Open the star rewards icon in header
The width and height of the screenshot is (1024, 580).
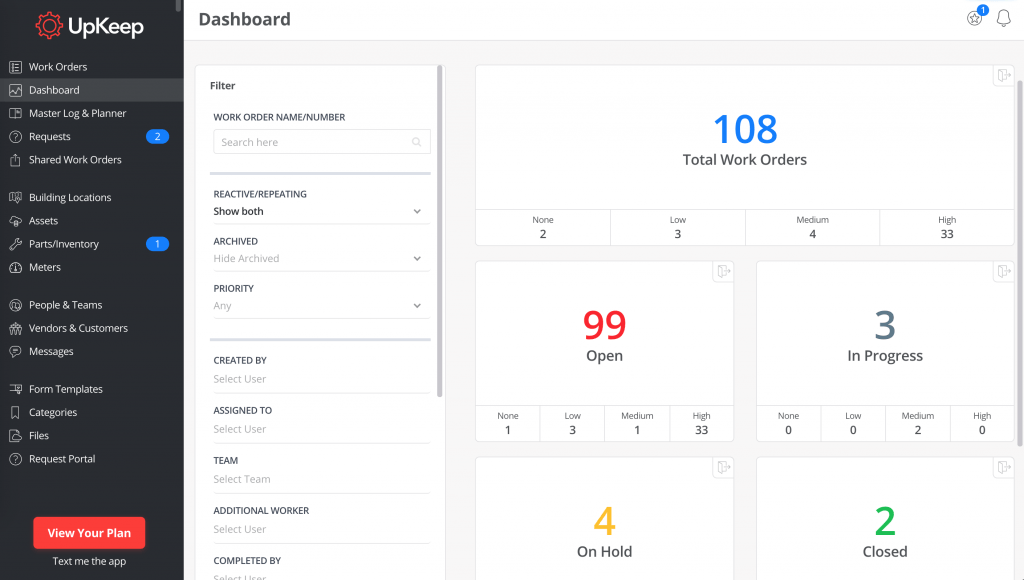[x=975, y=18]
